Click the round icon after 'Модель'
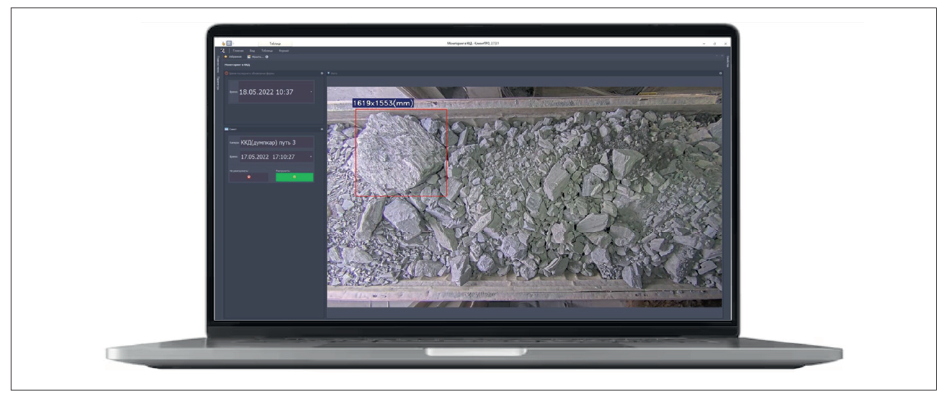Viewport: 948px width, 398px height. [x=267, y=57]
